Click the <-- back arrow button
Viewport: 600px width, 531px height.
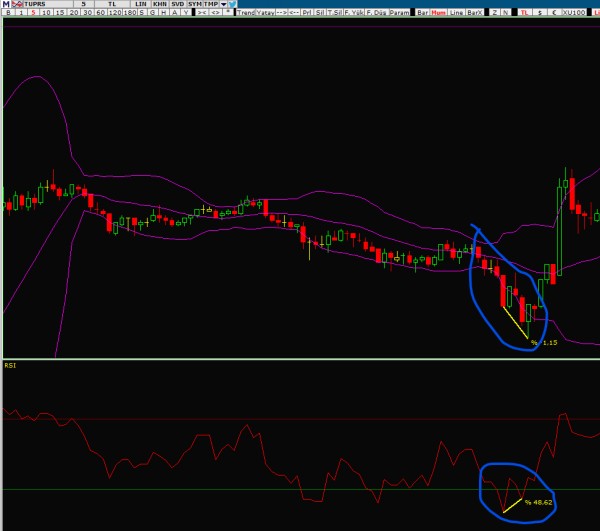[x=294, y=13]
